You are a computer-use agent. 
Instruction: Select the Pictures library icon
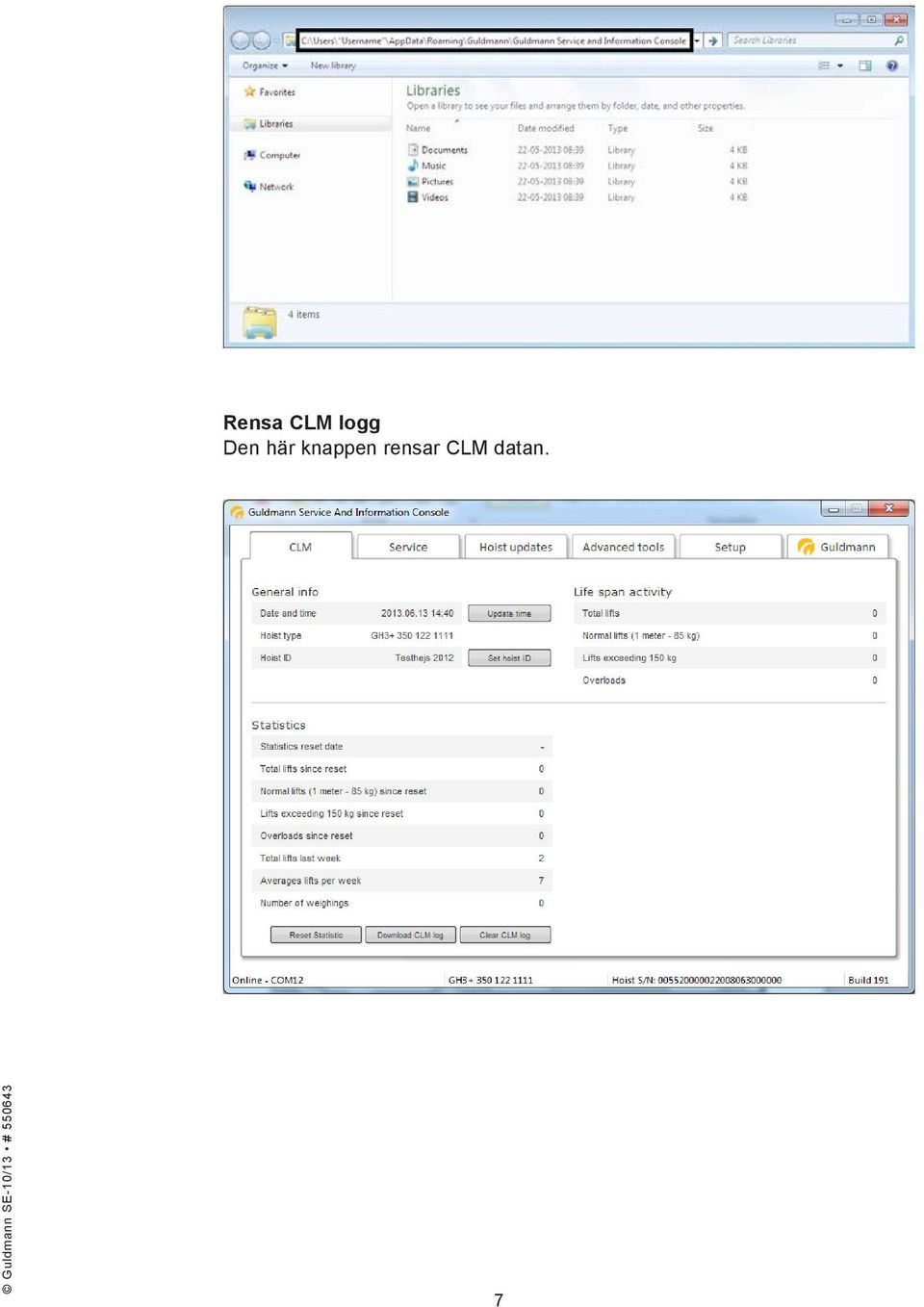coord(413,181)
